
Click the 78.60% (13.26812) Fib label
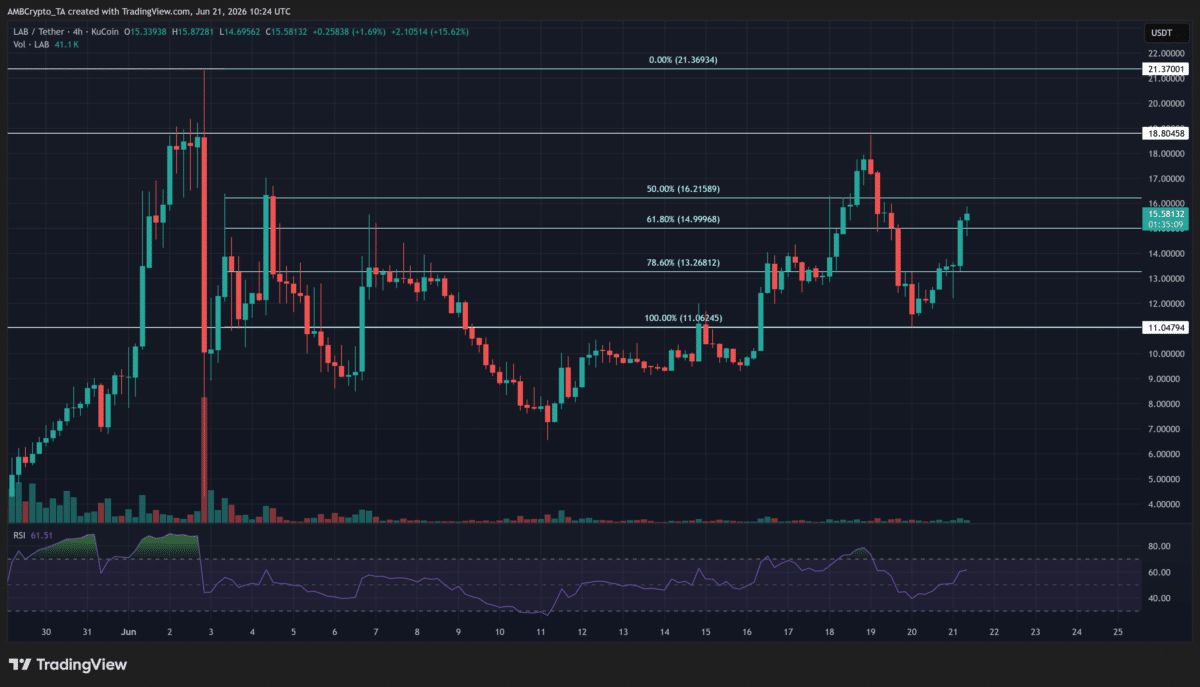click(x=684, y=263)
